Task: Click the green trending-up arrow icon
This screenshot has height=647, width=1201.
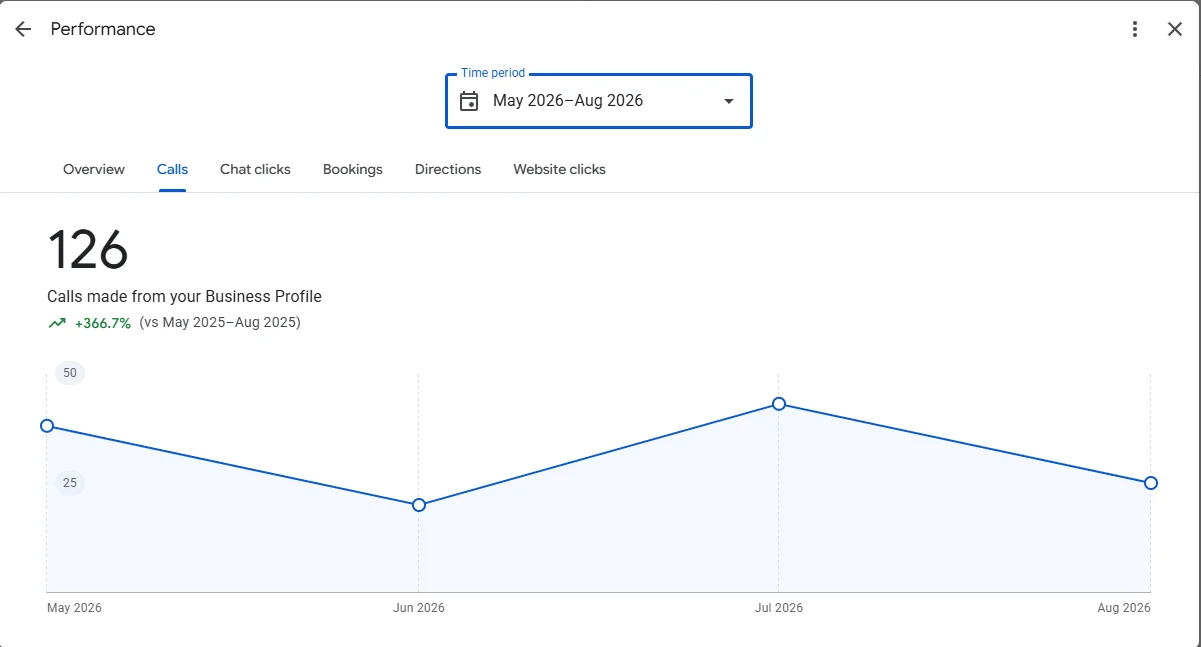Action: pyautogui.click(x=57, y=323)
